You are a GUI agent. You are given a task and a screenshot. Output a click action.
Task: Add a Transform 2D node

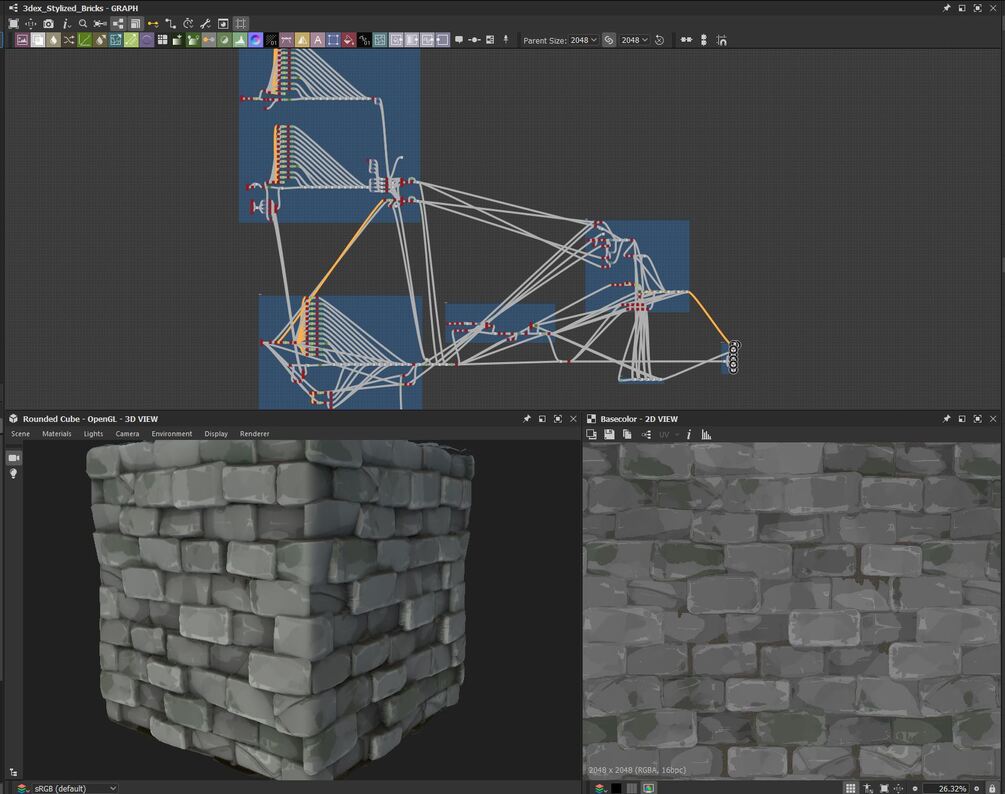(x=333, y=40)
